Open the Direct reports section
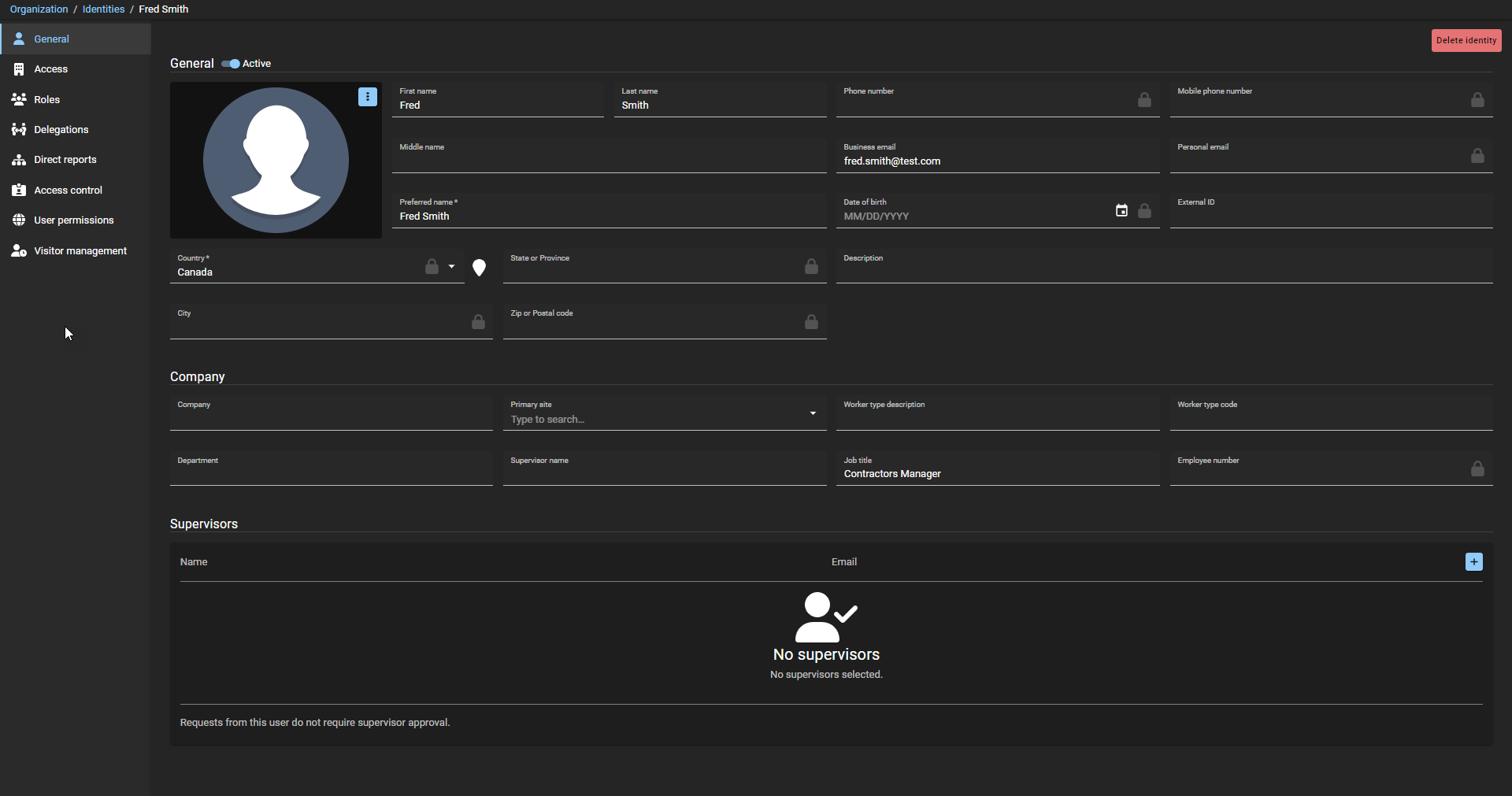 click(x=76, y=160)
